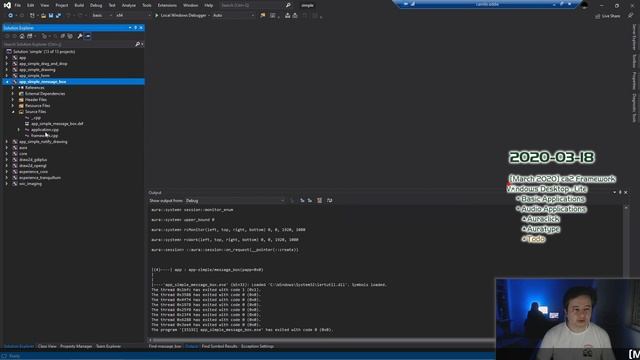Switch to the Find Symbol Results tab

point(219,347)
